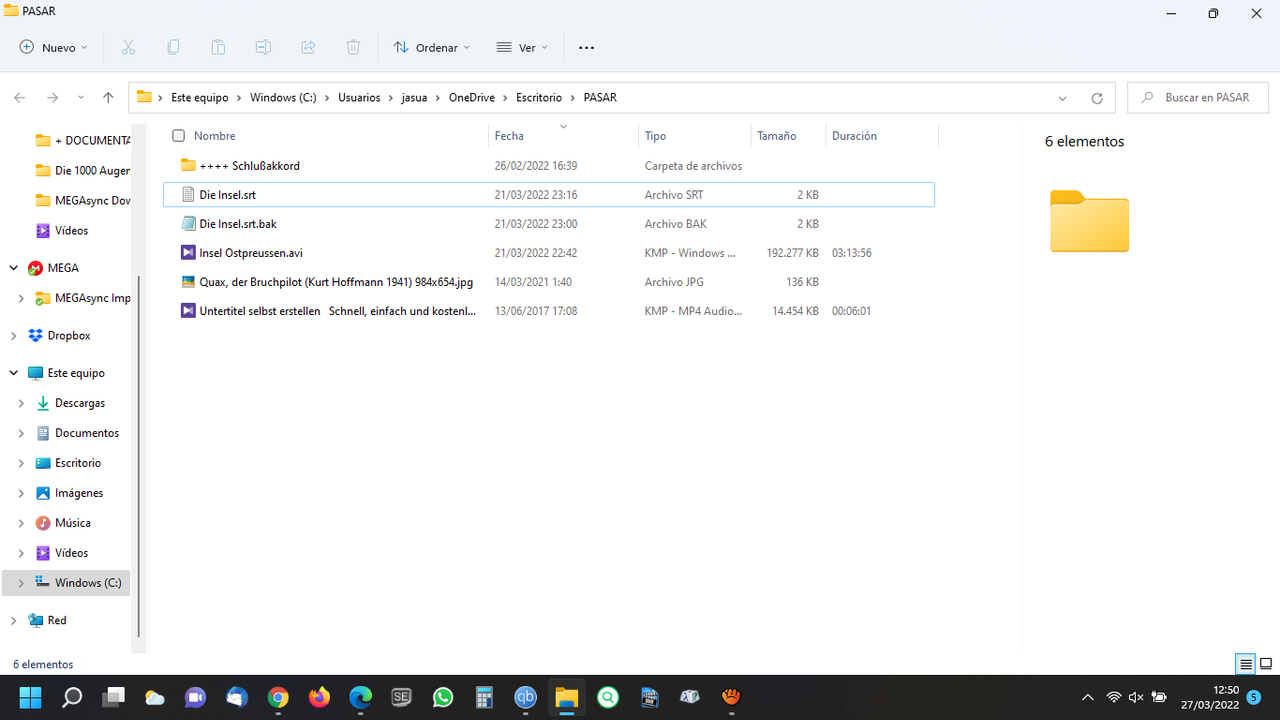Select 'MEGAsync Dov' folder in navigation pane
1280x720 pixels.
coord(83,201)
